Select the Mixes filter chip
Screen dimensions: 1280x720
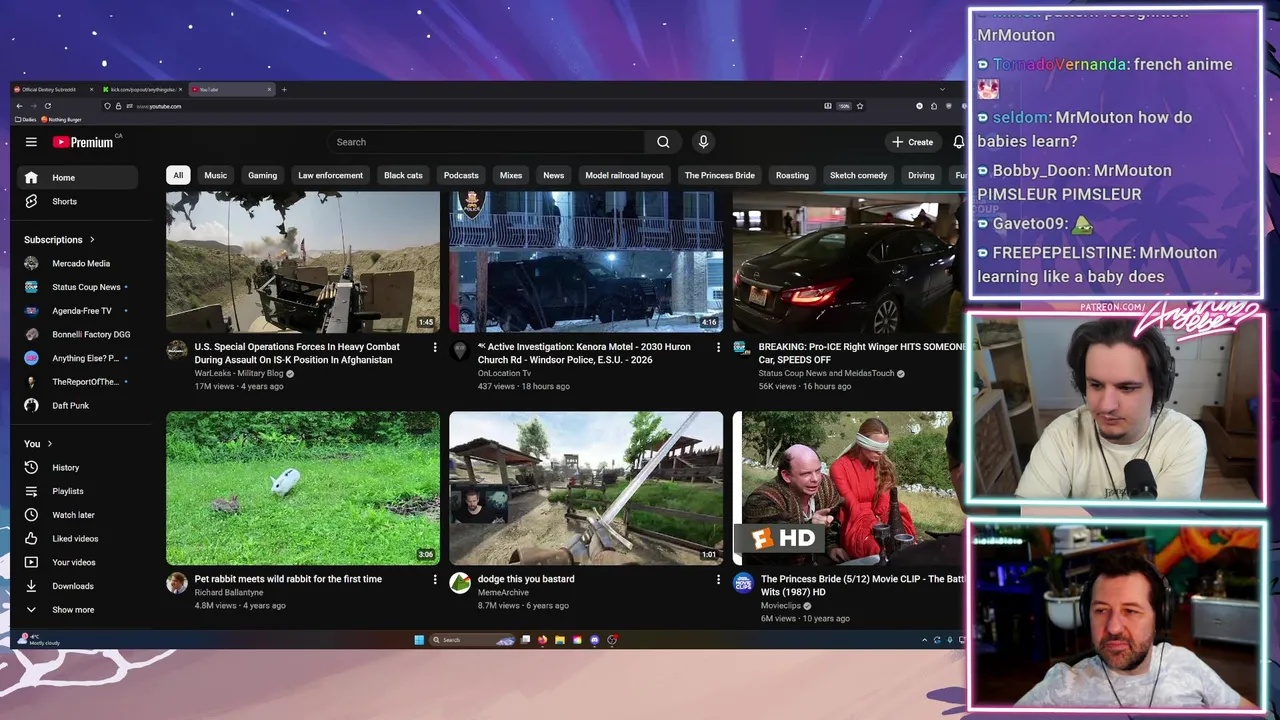click(511, 175)
